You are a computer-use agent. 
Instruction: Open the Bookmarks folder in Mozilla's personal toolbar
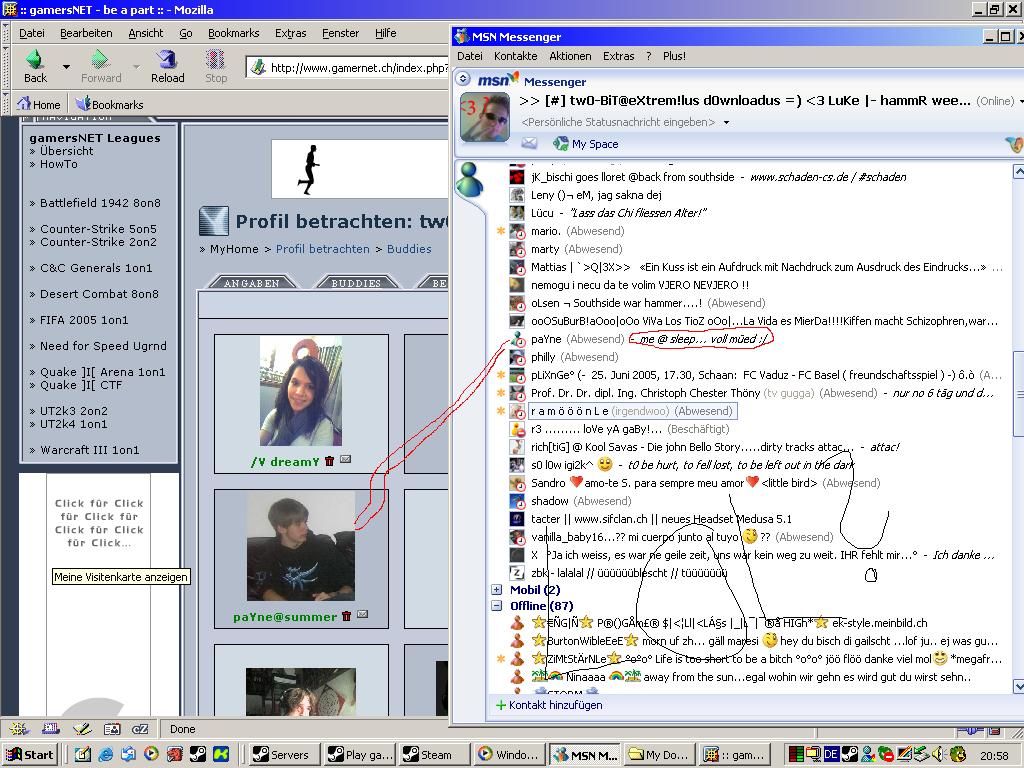109,104
